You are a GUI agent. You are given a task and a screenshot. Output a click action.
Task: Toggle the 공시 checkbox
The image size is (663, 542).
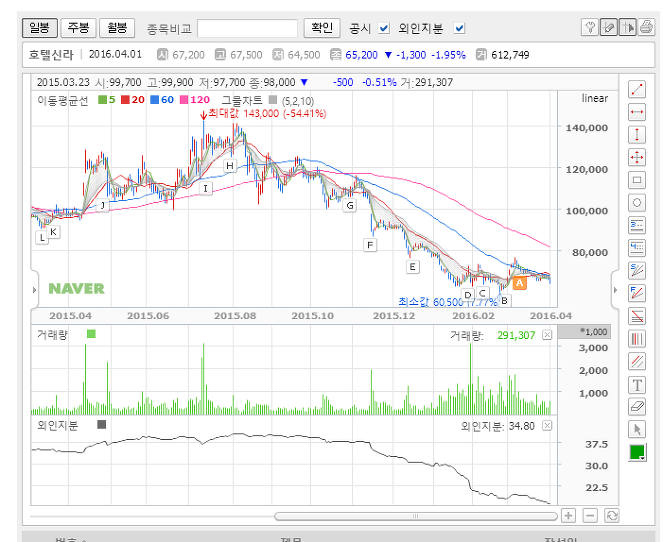point(384,28)
